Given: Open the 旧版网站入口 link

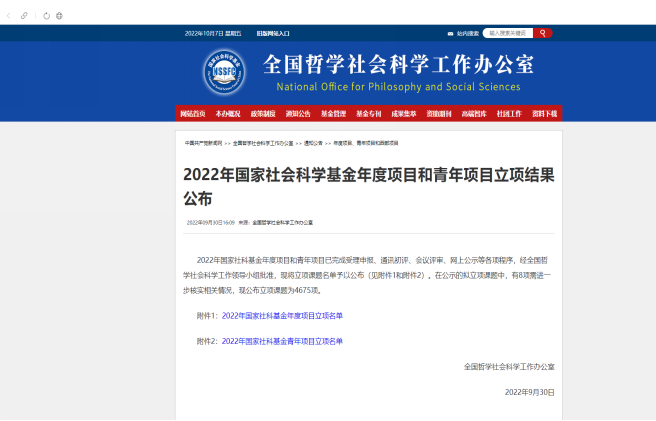Looking at the screenshot, I should [x=273, y=33].
